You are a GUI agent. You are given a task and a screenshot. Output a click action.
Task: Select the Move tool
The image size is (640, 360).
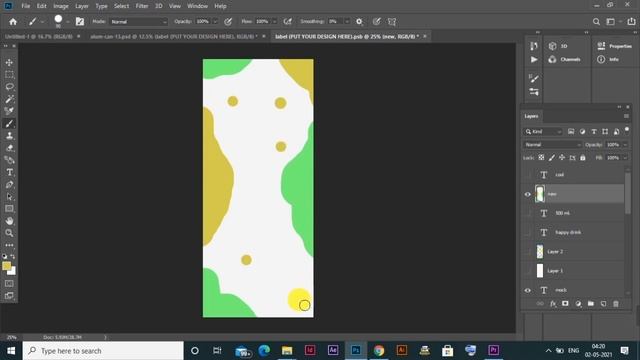point(9,62)
